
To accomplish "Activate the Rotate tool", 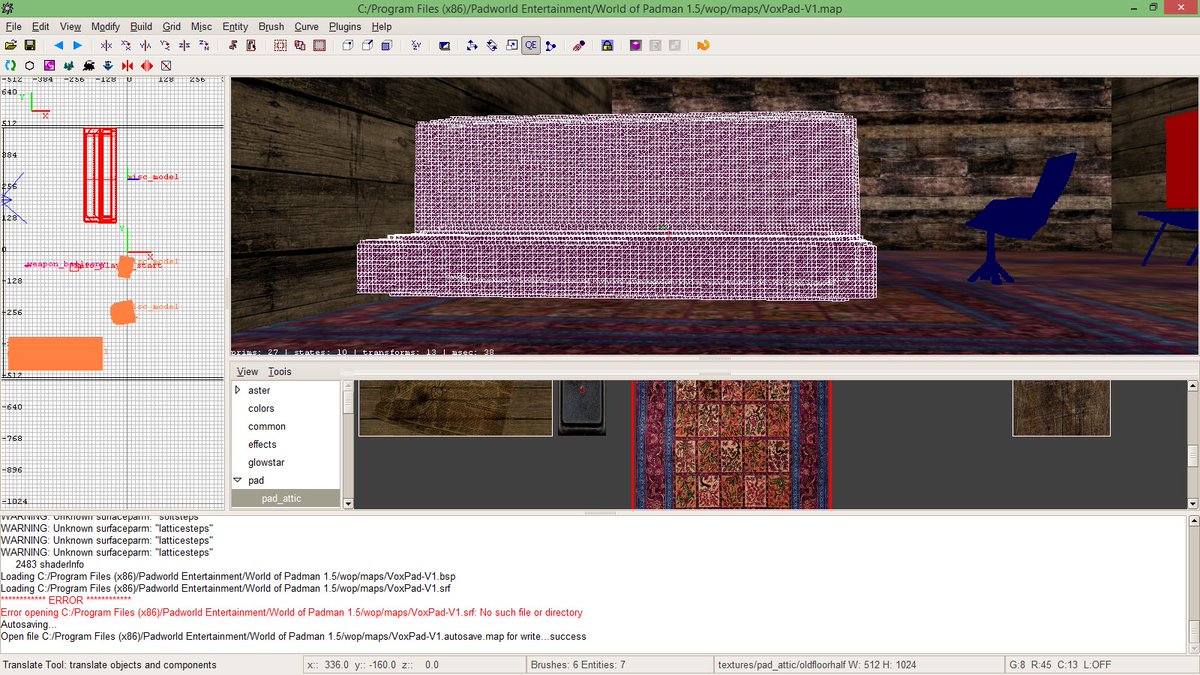I will [x=492, y=45].
